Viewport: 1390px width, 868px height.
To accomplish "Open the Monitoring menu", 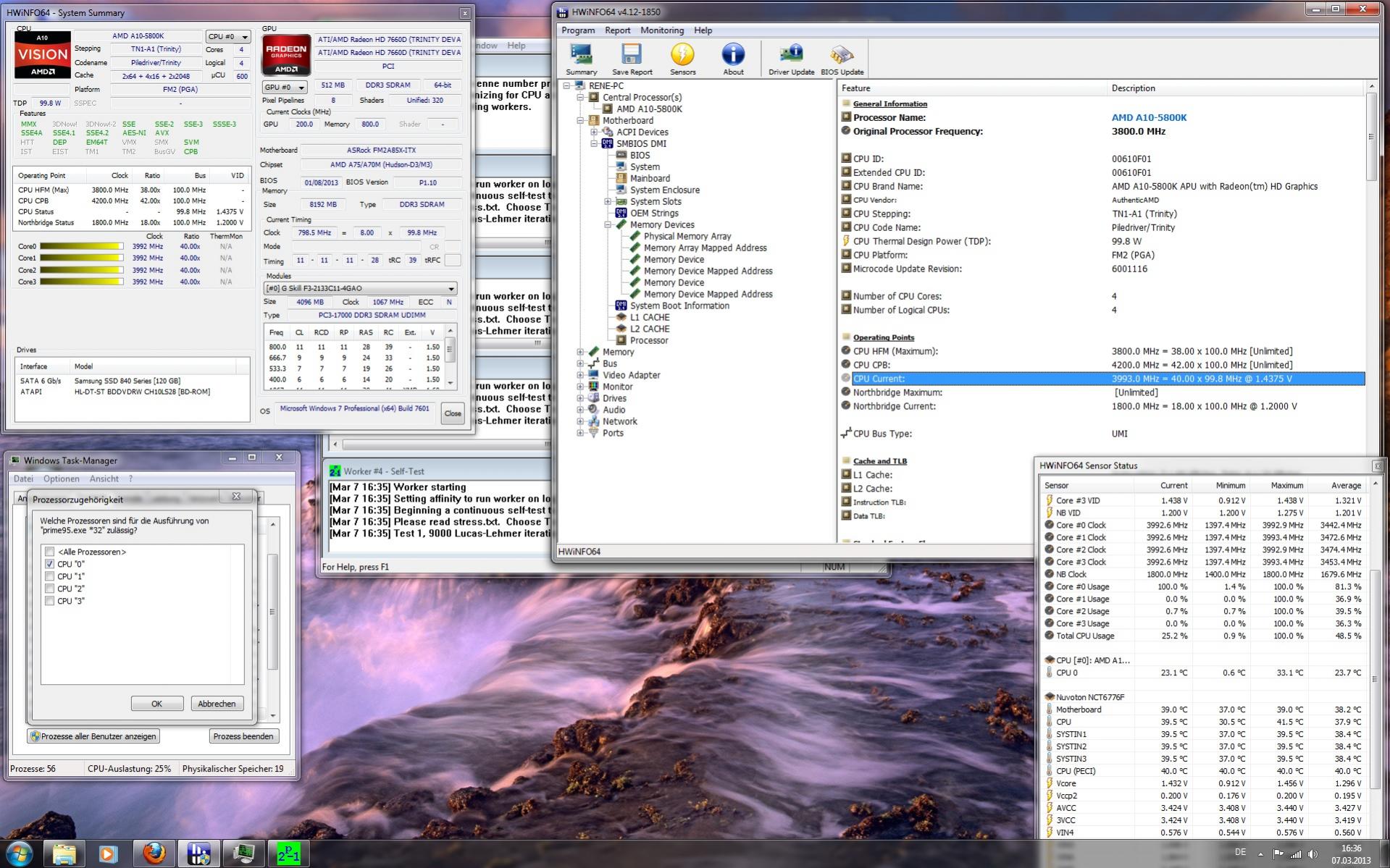I will 661,30.
